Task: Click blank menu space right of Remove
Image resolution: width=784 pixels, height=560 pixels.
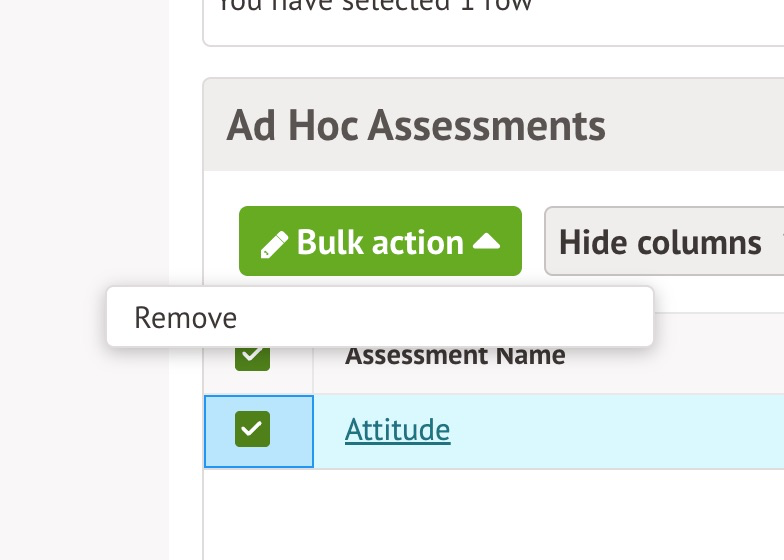Action: pyautogui.click(x=450, y=318)
